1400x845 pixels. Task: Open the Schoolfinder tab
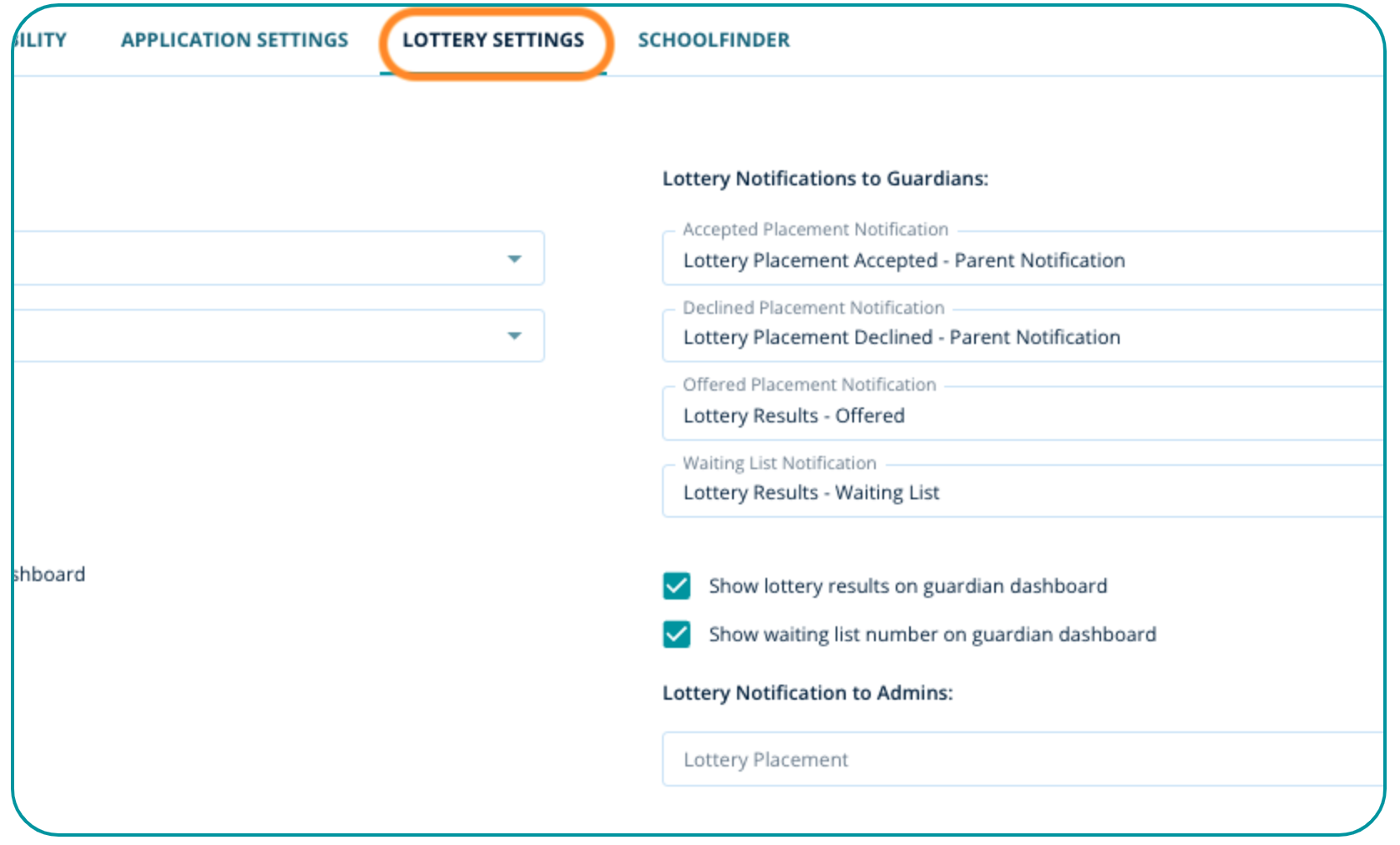click(x=714, y=40)
